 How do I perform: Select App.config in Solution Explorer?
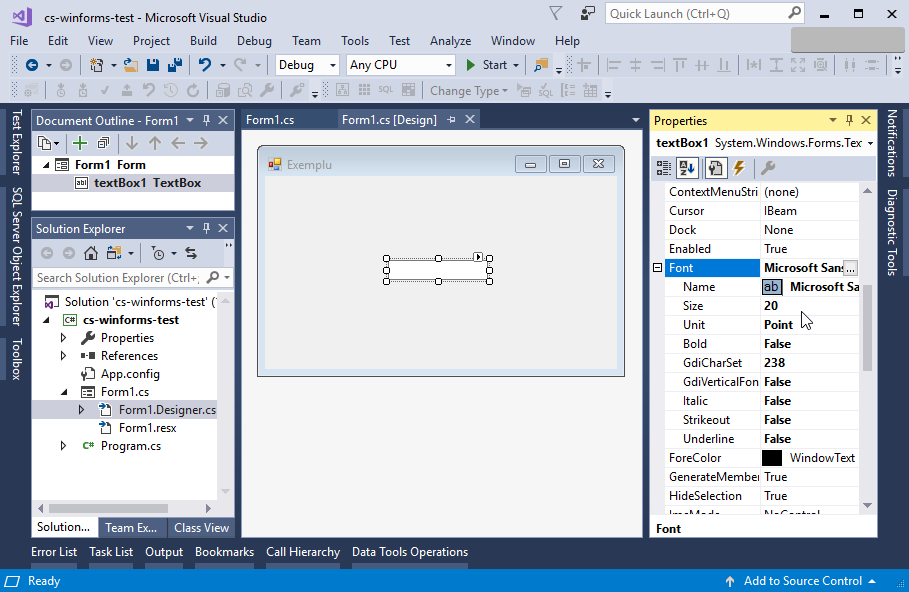[x=130, y=373]
